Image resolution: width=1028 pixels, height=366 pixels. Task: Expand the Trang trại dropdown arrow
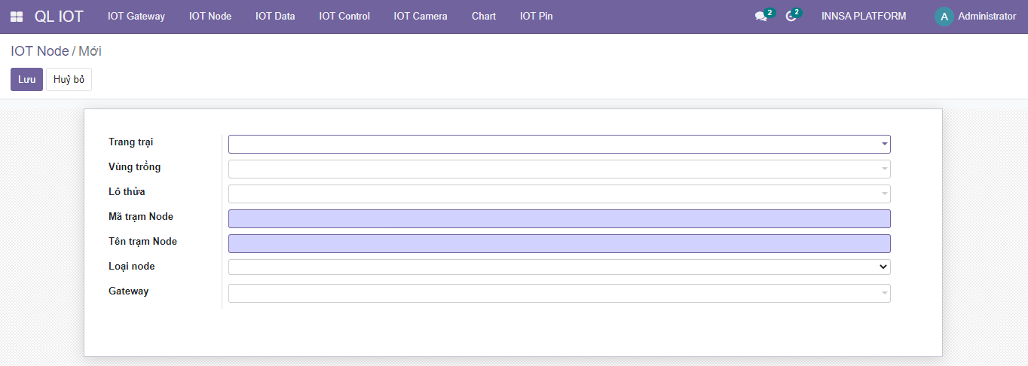tap(884, 144)
